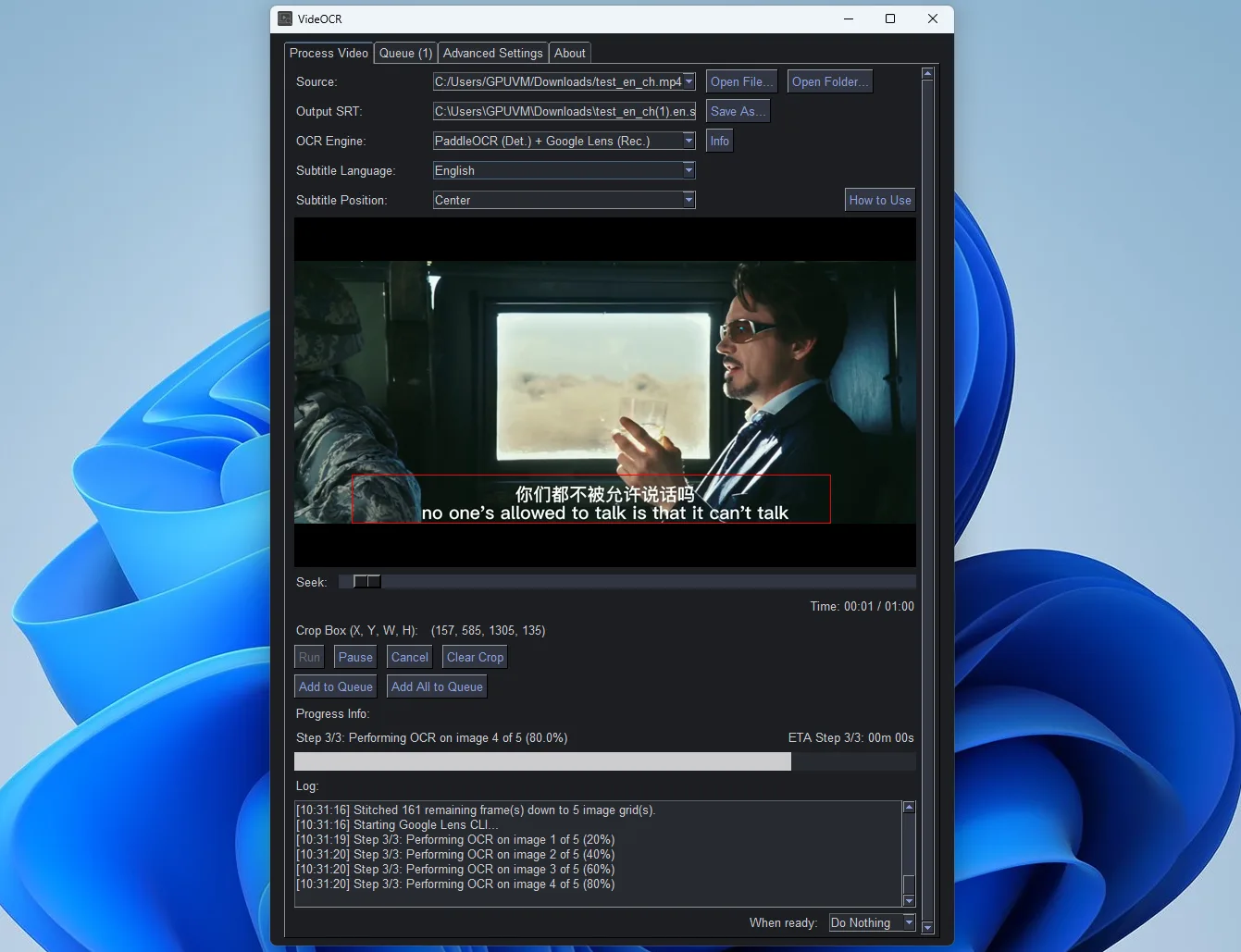
Task: Click the ETA Step 3/3 text
Action: coord(850,737)
